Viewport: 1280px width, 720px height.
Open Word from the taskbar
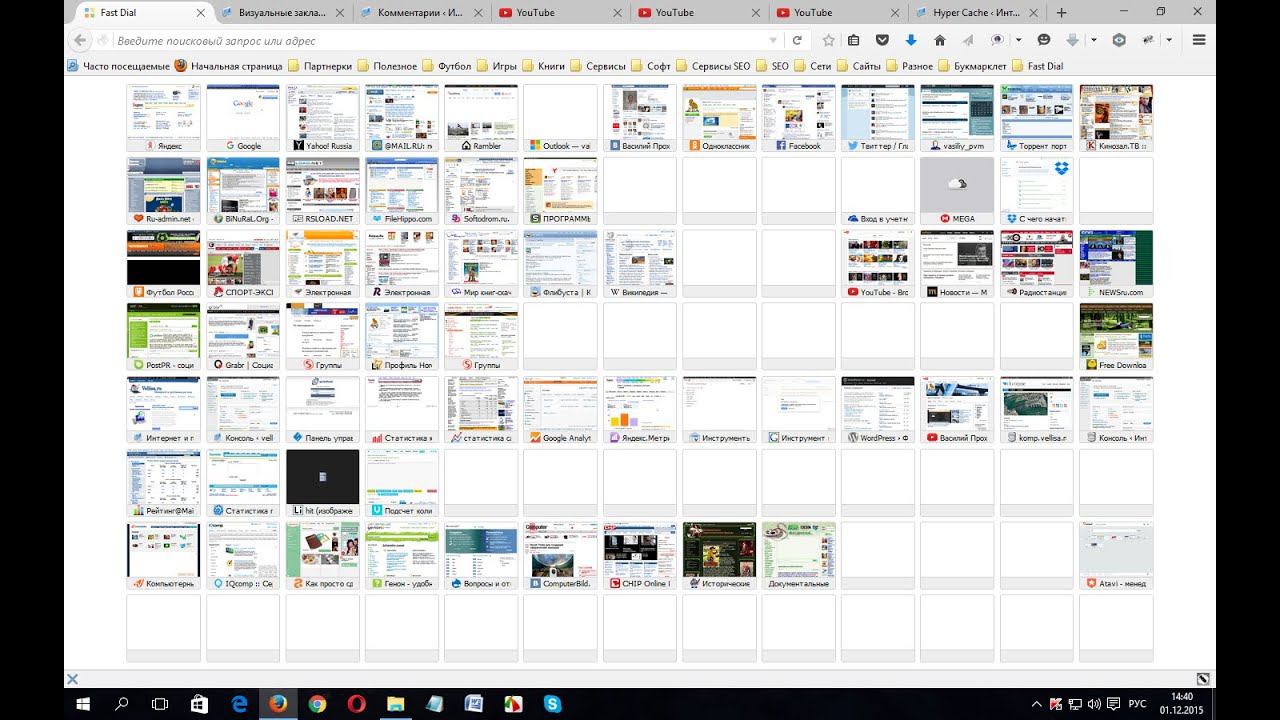tap(473, 704)
